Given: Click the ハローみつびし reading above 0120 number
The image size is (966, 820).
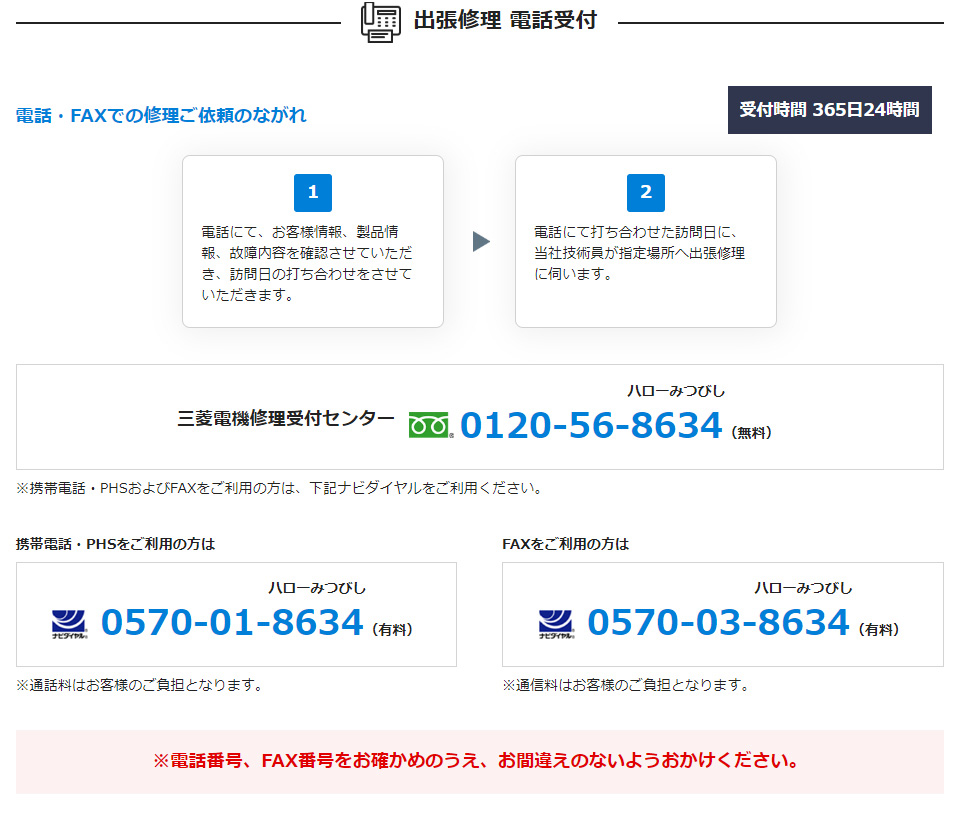Looking at the screenshot, I should click(676, 391).
